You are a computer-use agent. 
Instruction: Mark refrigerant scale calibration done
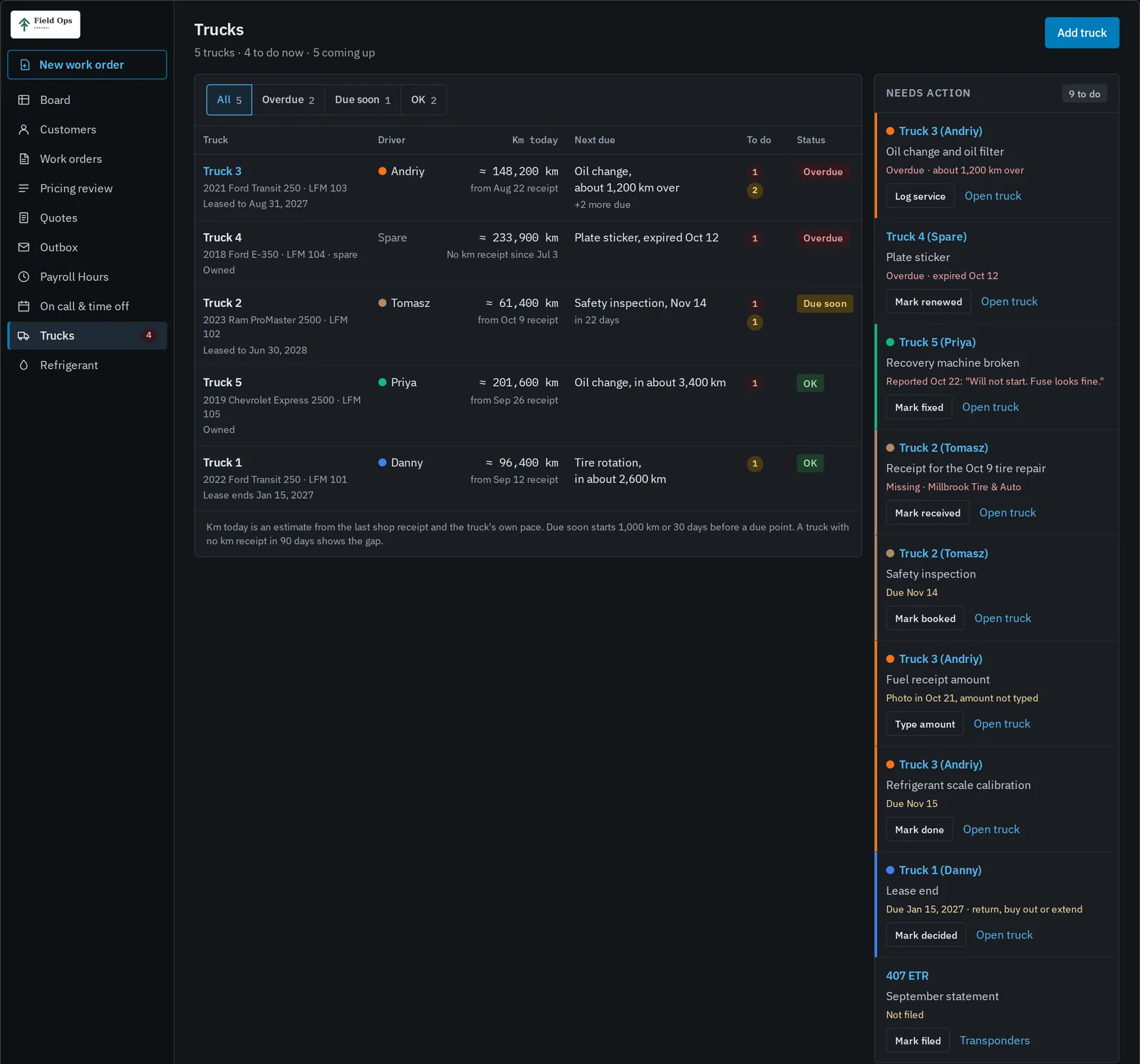tap(919, 830)
